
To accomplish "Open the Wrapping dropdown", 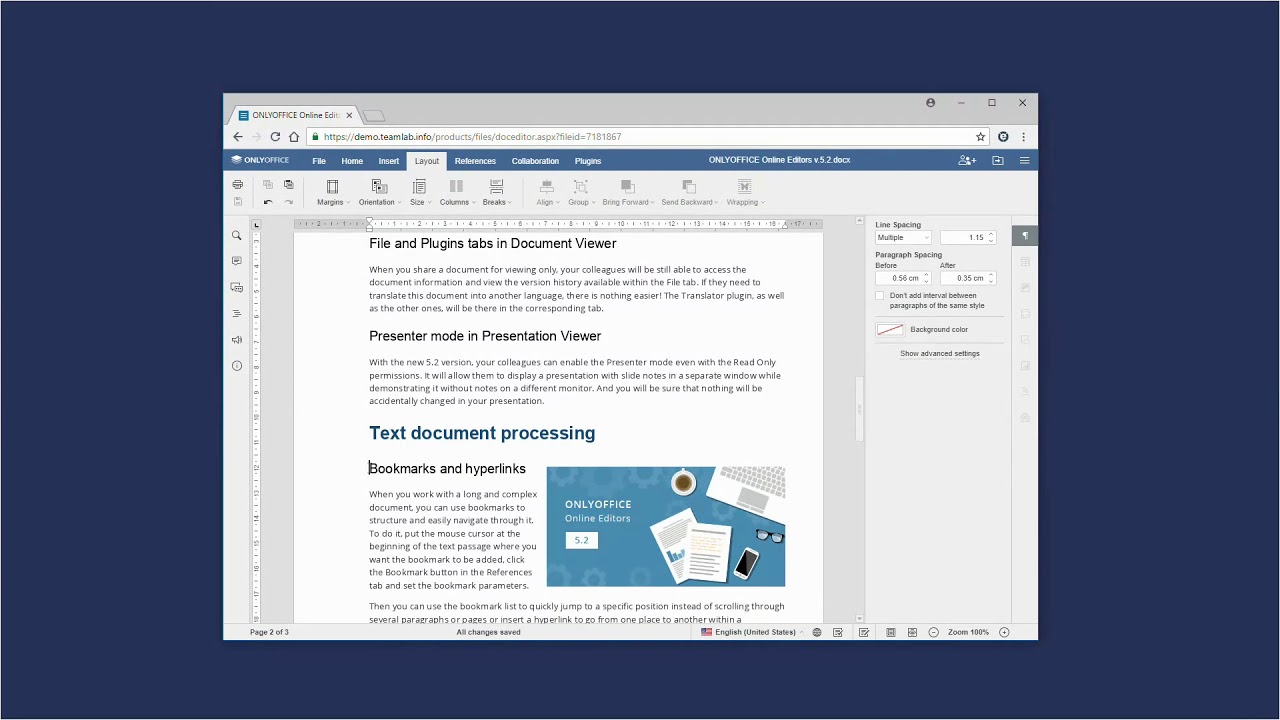I will (745, 193).
